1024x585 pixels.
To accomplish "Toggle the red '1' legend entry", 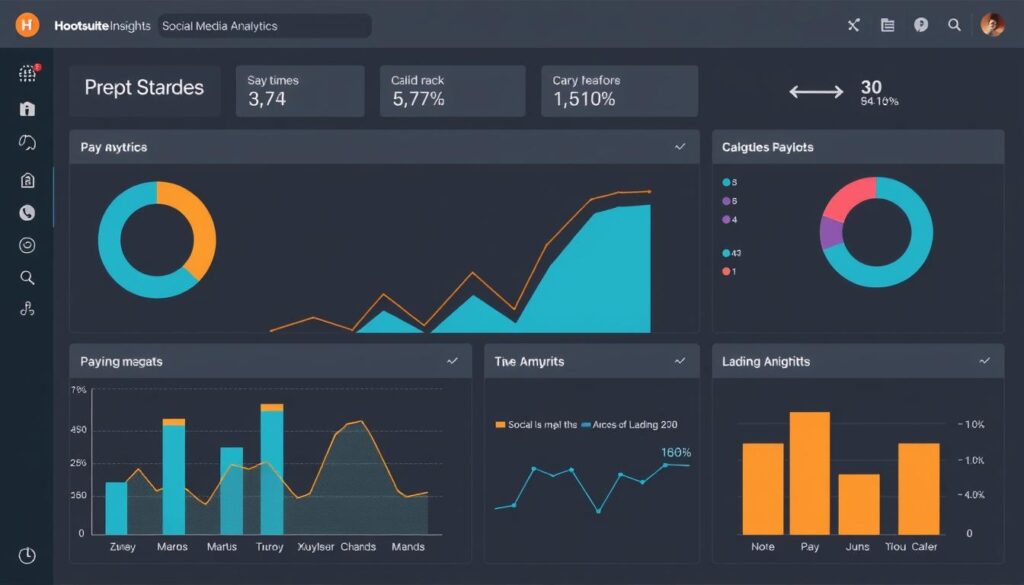I will coord(729,271).
